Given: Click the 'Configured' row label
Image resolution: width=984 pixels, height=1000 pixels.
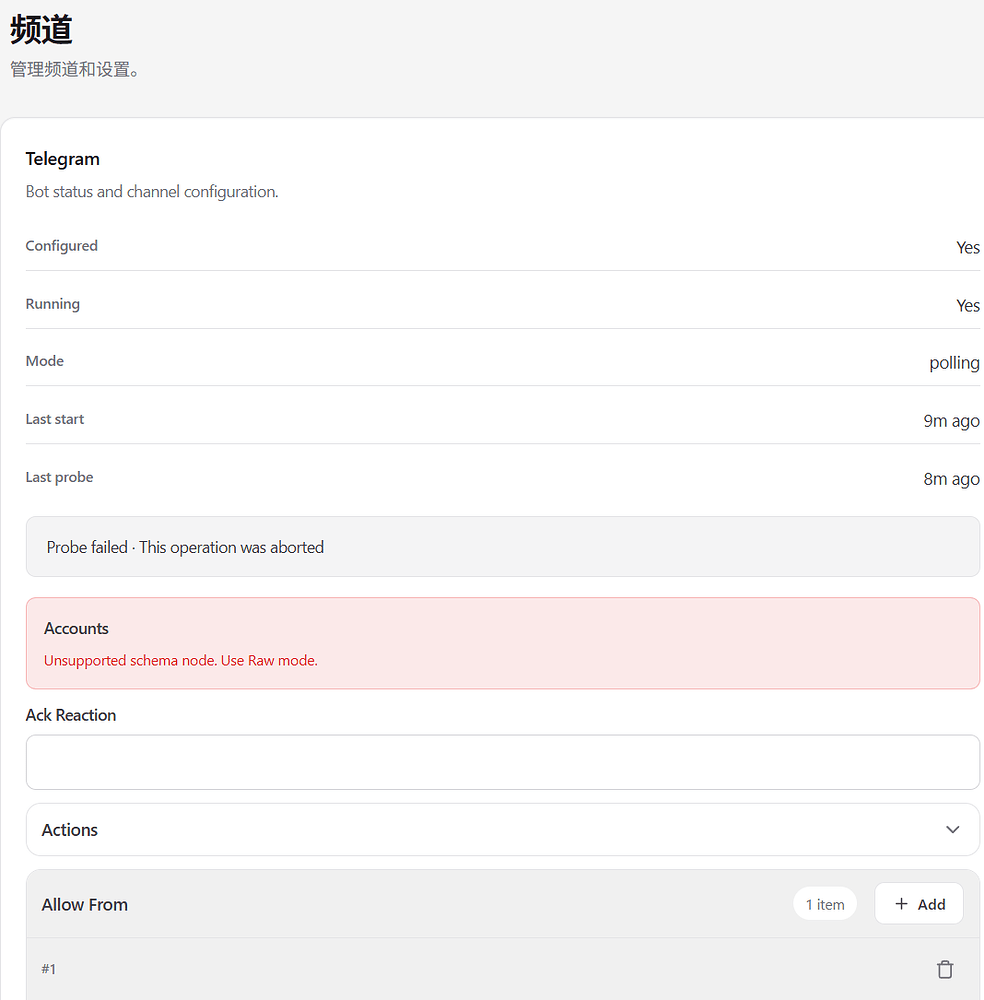Looking at the screenshot, I should pos(62,246).
